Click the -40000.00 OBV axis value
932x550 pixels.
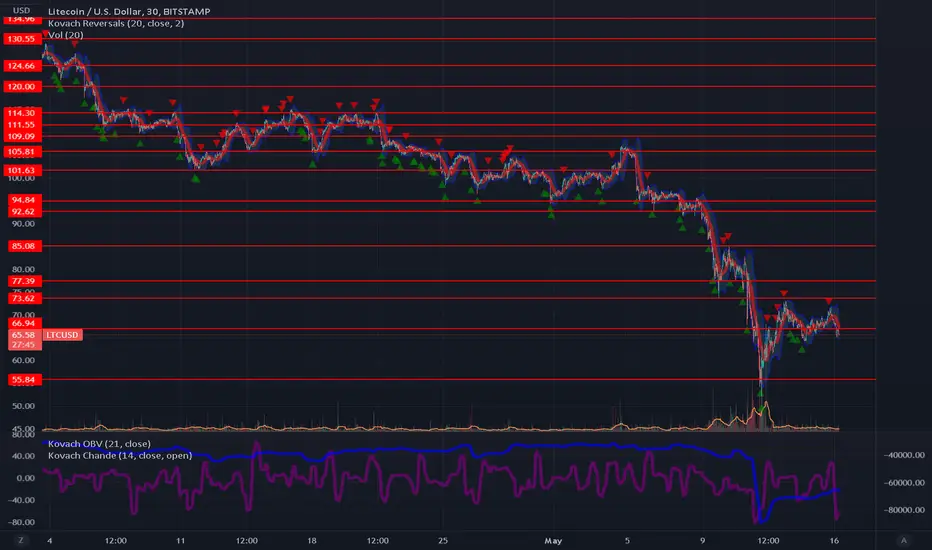[x=904, y=455]
